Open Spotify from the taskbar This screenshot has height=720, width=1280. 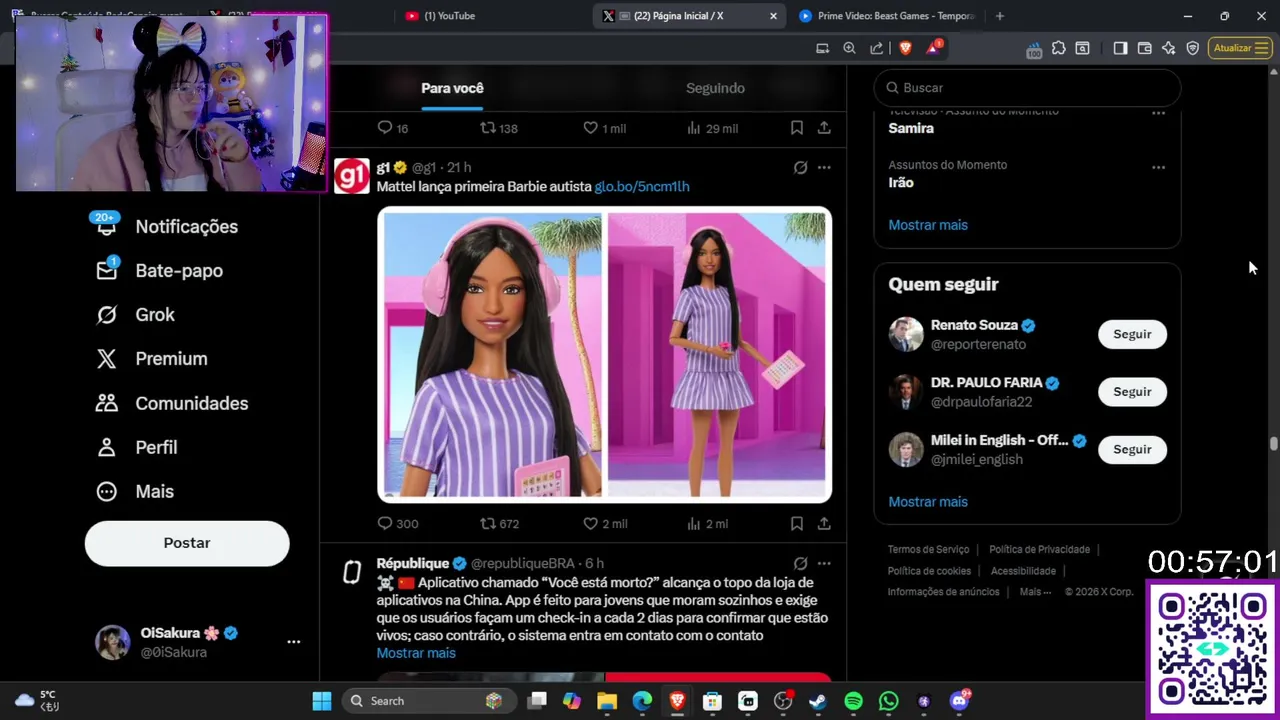853,701
